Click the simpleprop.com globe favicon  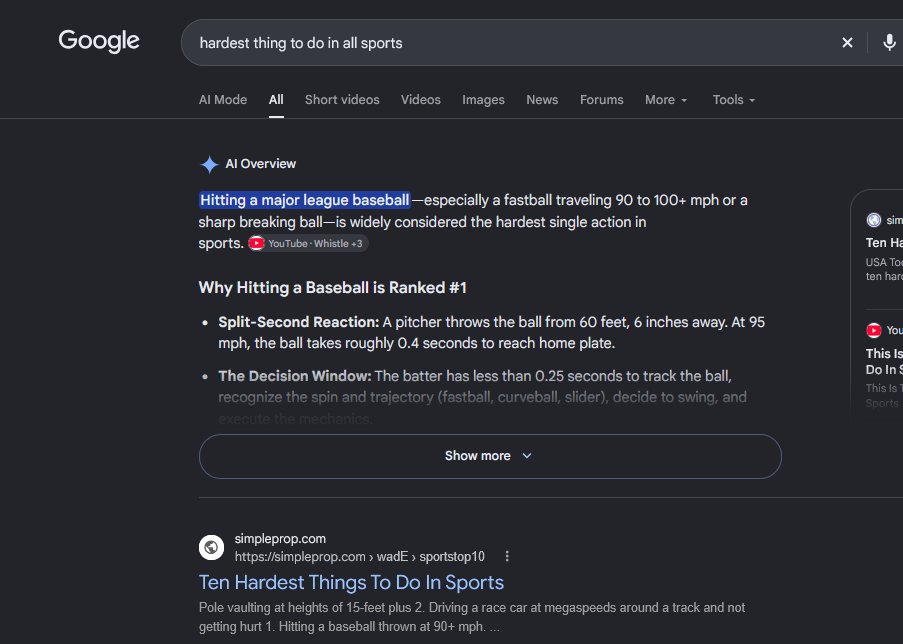(x=211, y=547)
